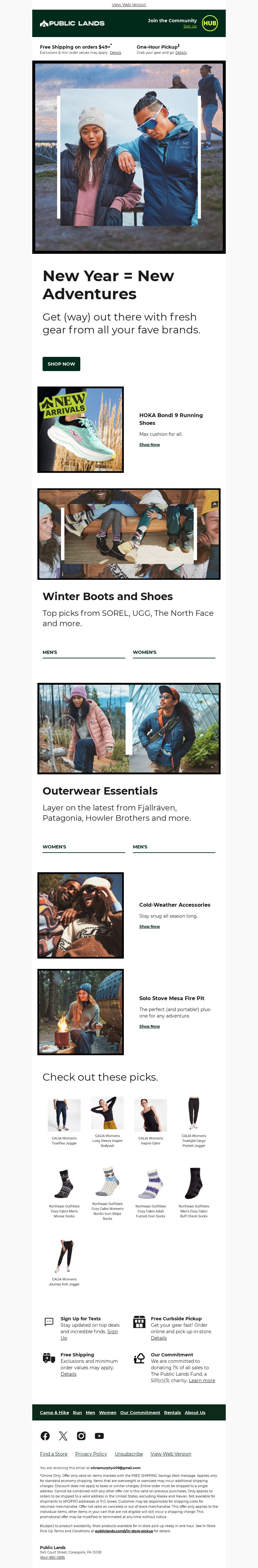Click the HUB circle badge
Image resolution: width=258 pixels, height=1568 pixels.
pyautogui.click(x=209, y=23)
